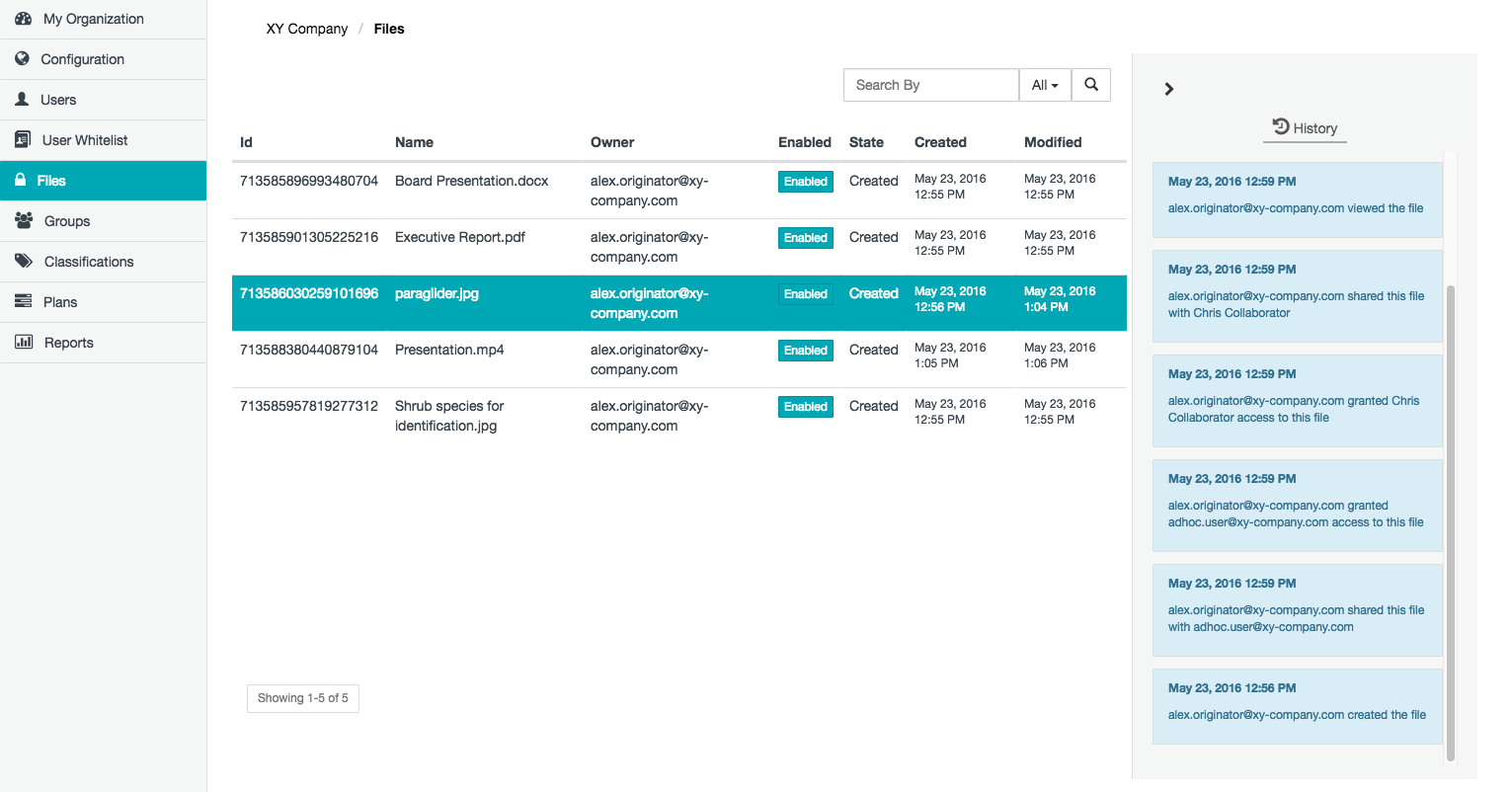Click into the Search By field
1512x792 pixels.
pos(930,85)
